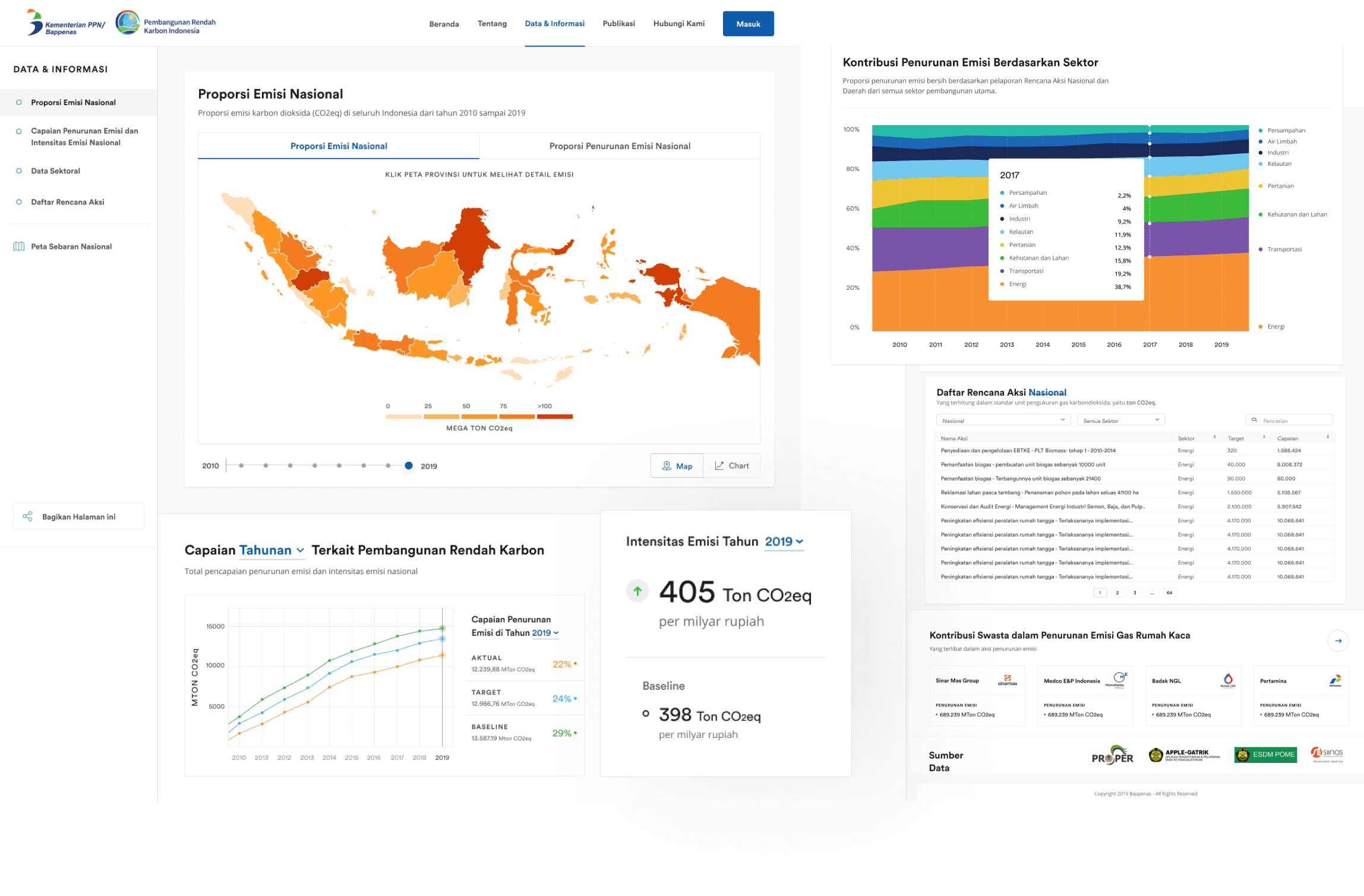
Task: Open Peta Sebaran Nasional via the map icon
Action: pyautogui.click(x=20, y=246)
